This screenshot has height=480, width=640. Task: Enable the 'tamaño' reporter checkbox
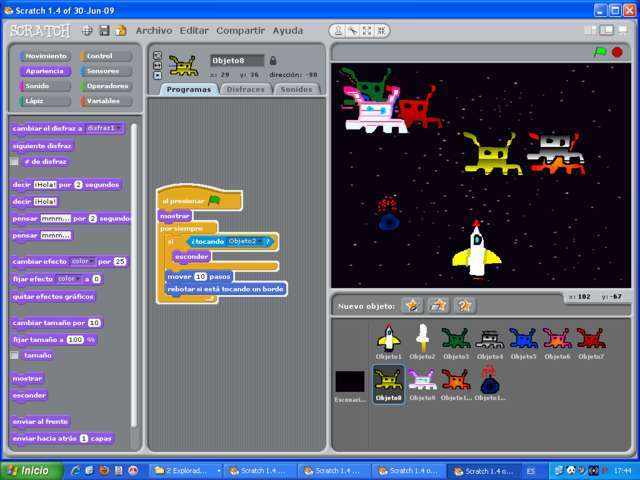tap(14, 355)
